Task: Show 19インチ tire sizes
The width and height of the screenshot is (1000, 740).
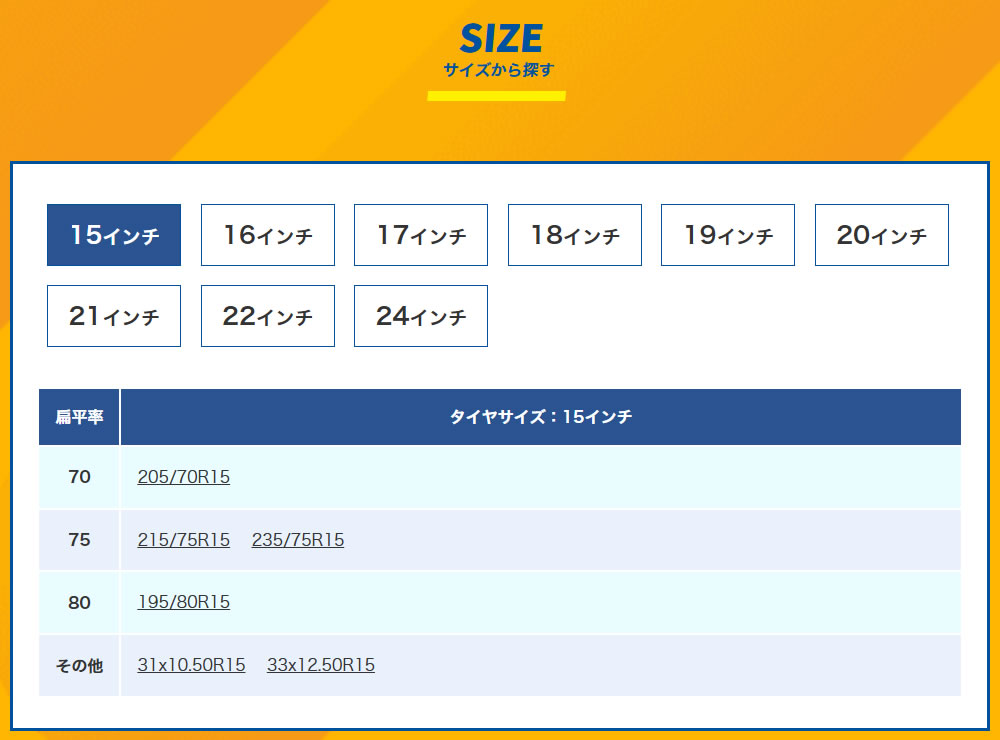Action: (x=728, y=235)
